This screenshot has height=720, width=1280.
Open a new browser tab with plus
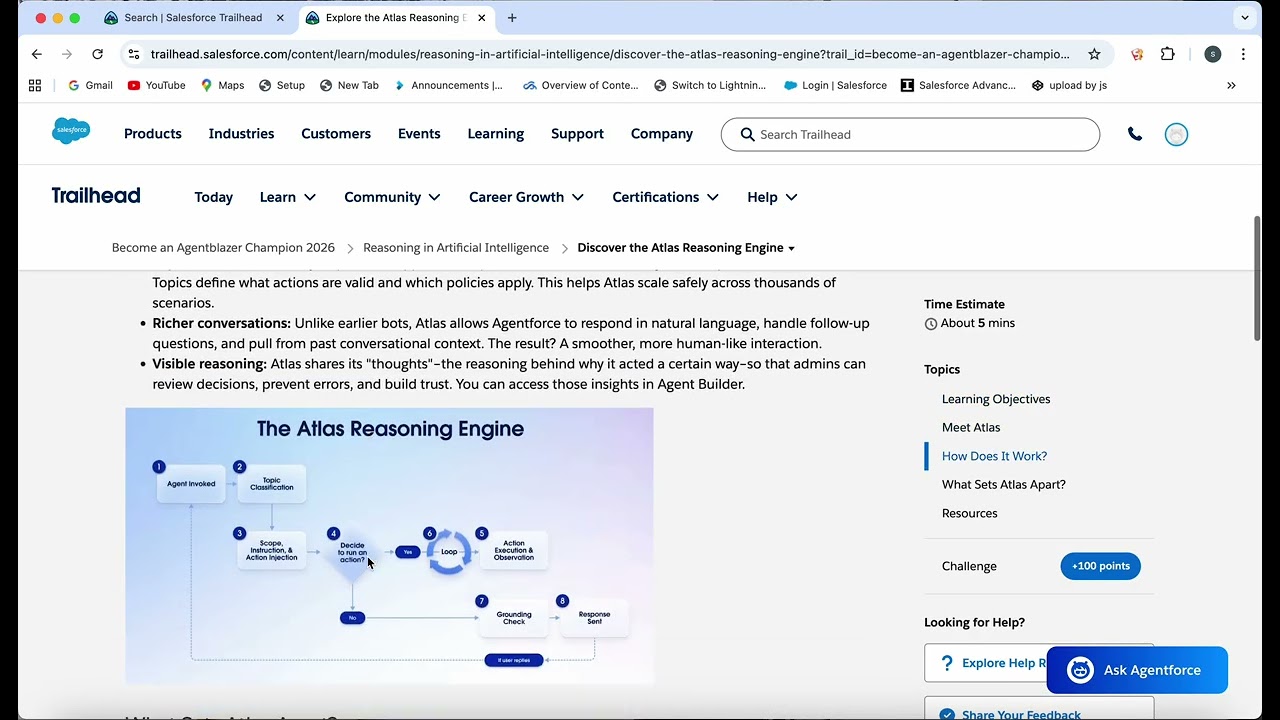[512, 18]
